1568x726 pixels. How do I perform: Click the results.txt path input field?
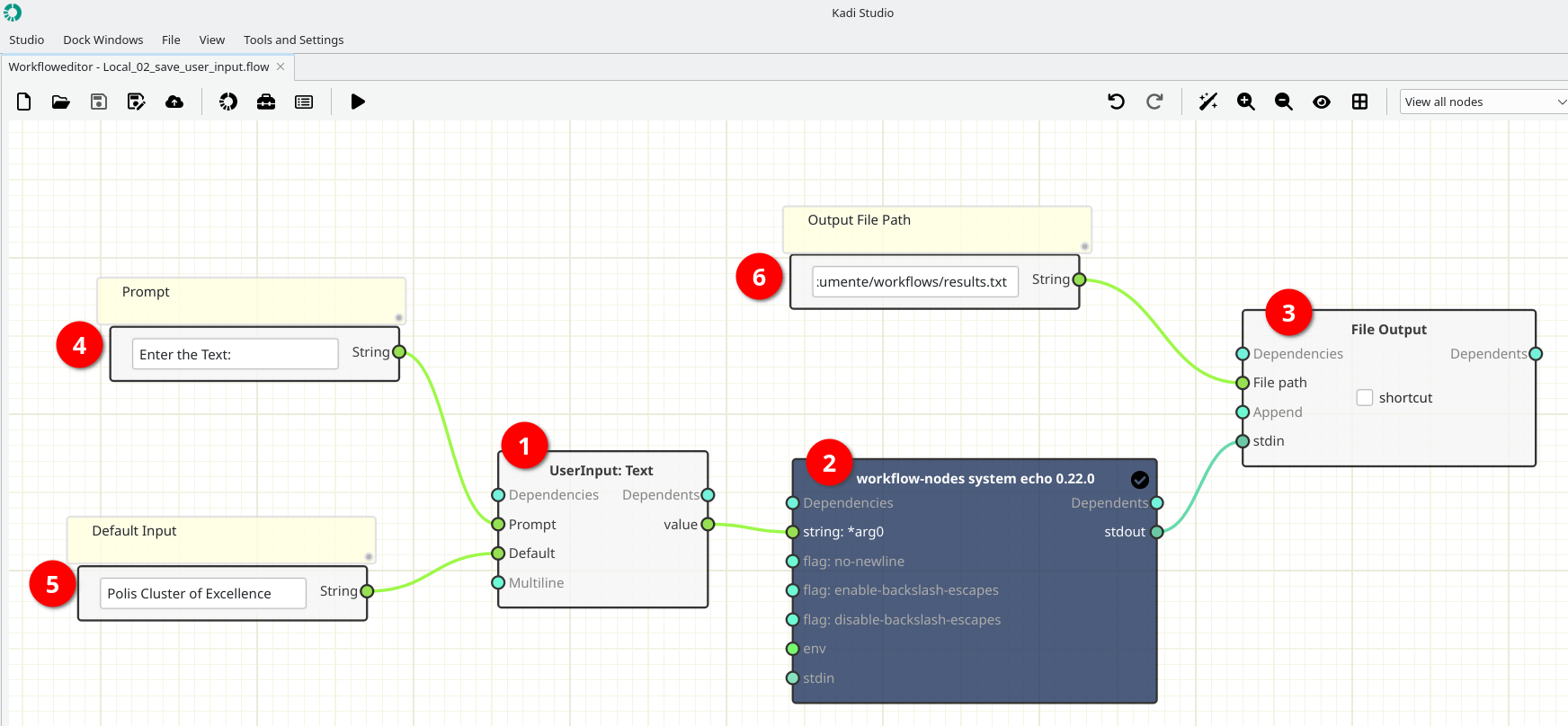pyautogui.click(x=915, y=281)
